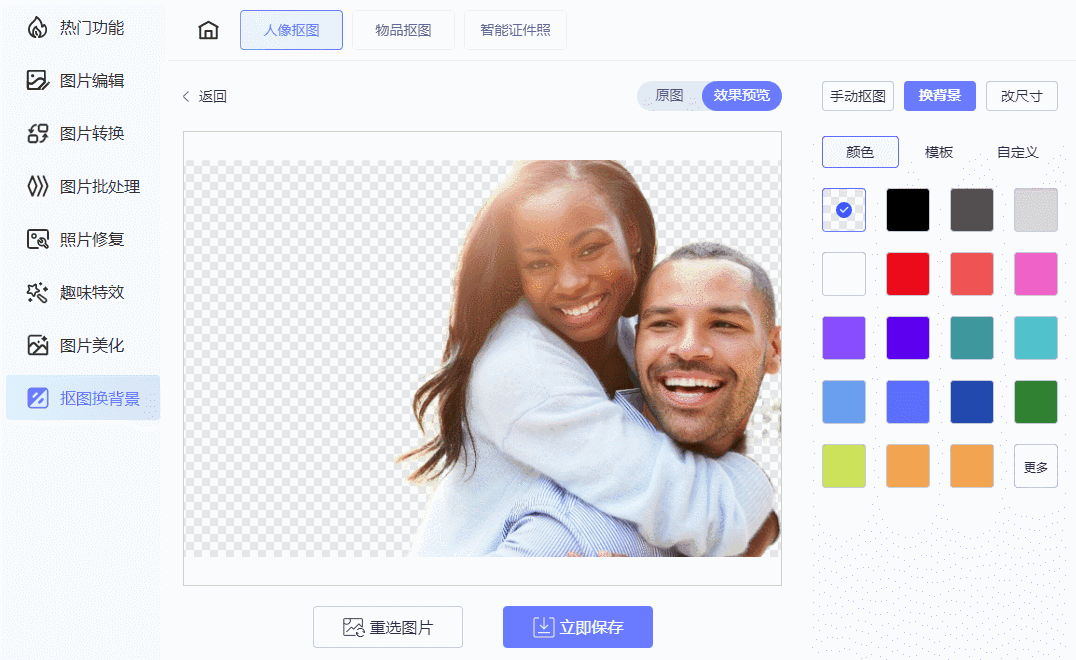Pick the light purple background swatch
This screenshot has height=660, width=1076.
click(x=844, y=338)
